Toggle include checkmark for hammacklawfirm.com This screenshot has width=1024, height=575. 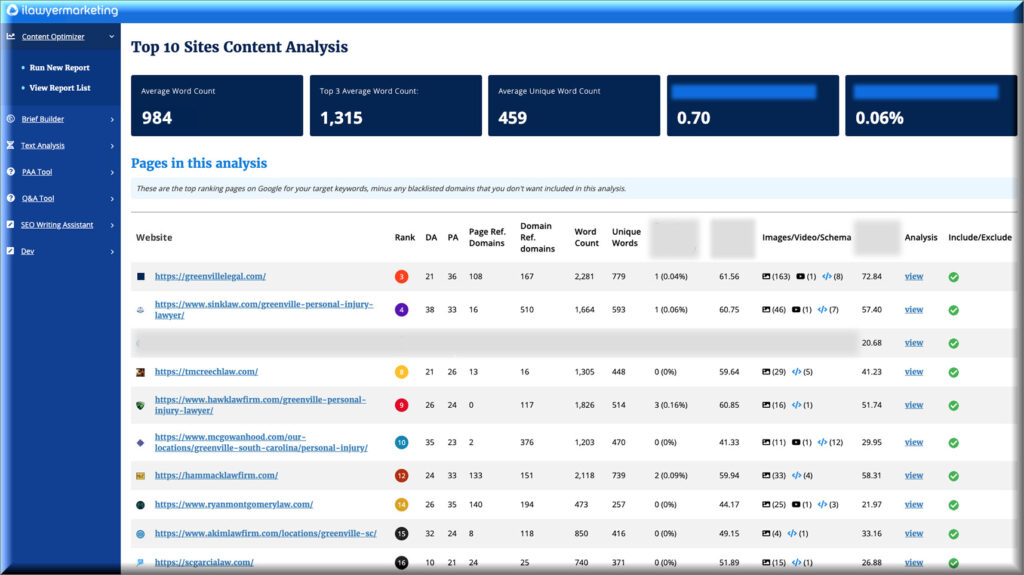[x=953, y=476]
